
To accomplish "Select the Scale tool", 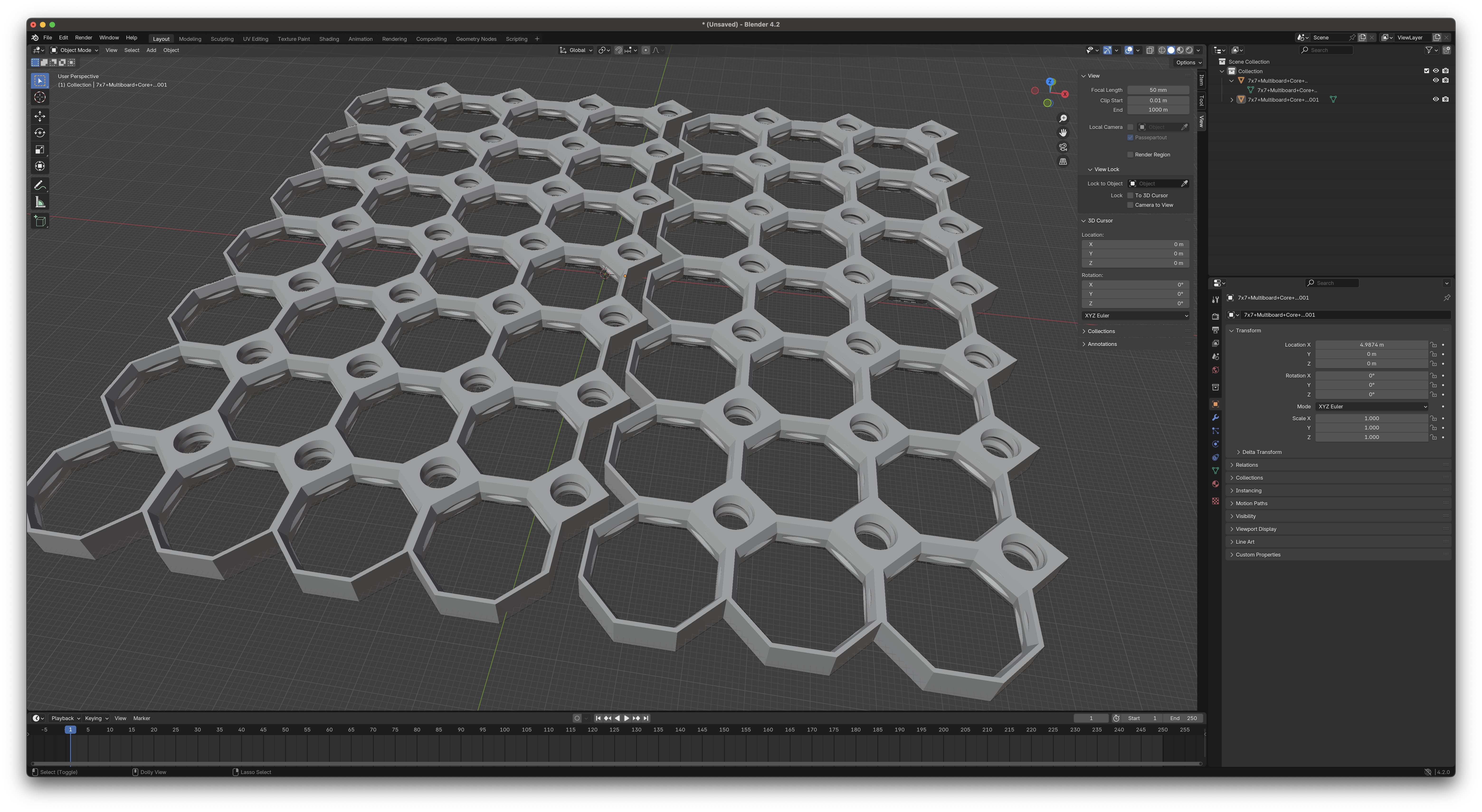I will click(40, 150).
